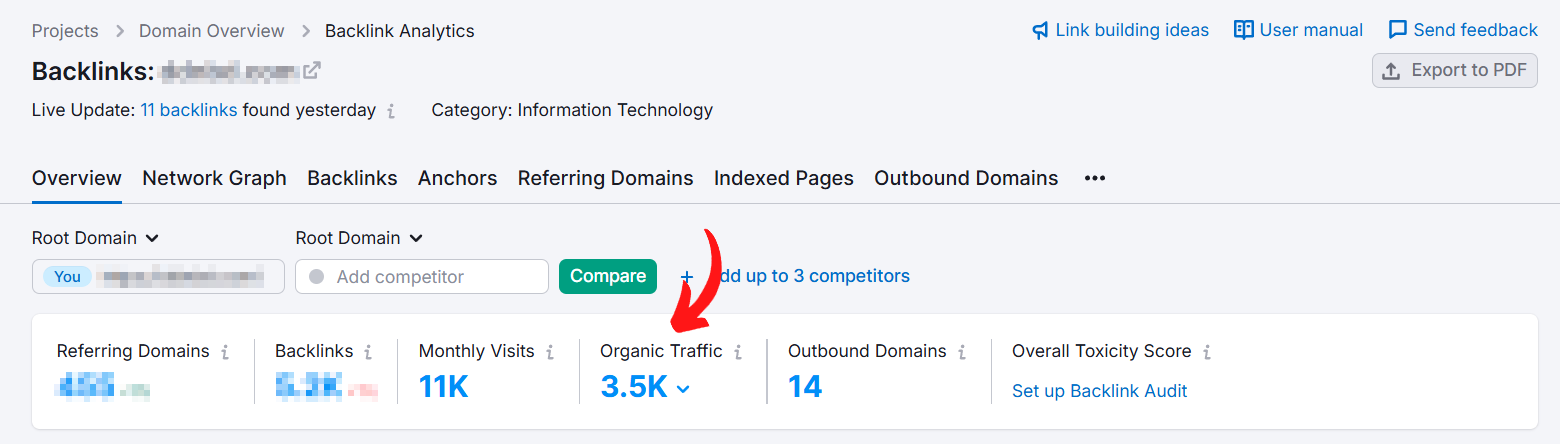Screen dimensions: 1560x444
Task: Expand the competitor Root Domain dropdown
Action: [x=359, y=238]
